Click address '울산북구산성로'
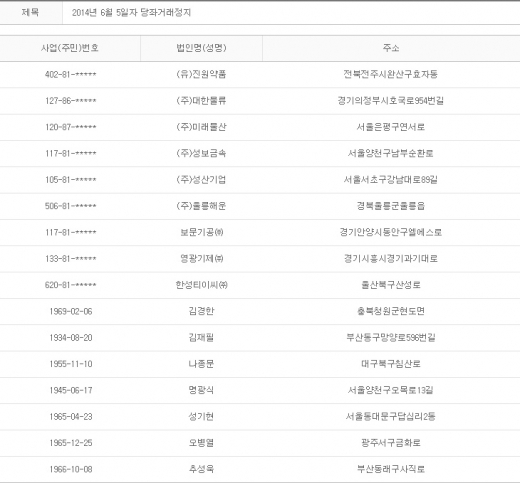This screenshot has width=520, height=483. (x=391, y=285)
